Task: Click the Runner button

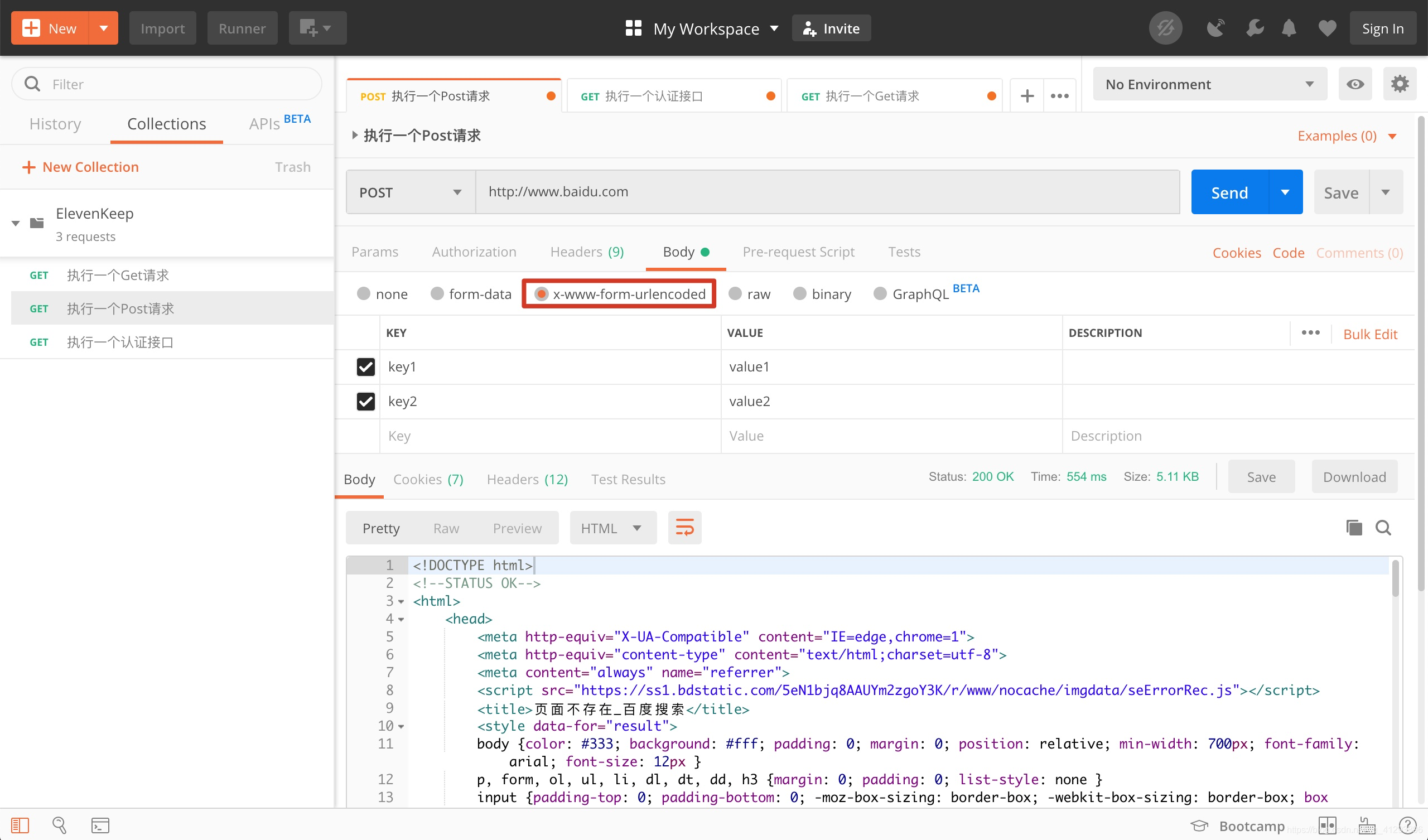Action: pyautogui.click(x=242, y=28)
